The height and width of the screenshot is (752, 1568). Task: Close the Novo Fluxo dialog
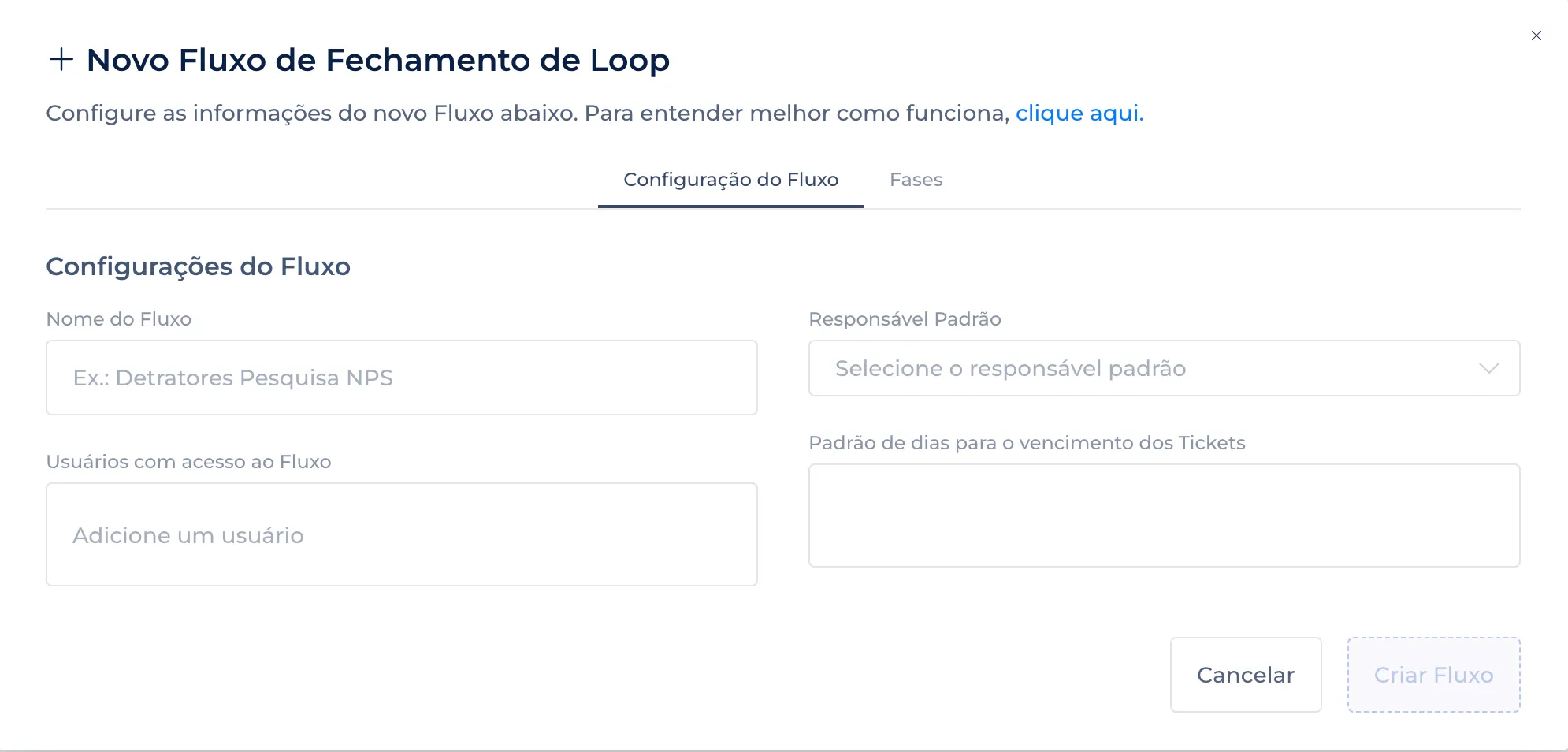pos(1536,35)
